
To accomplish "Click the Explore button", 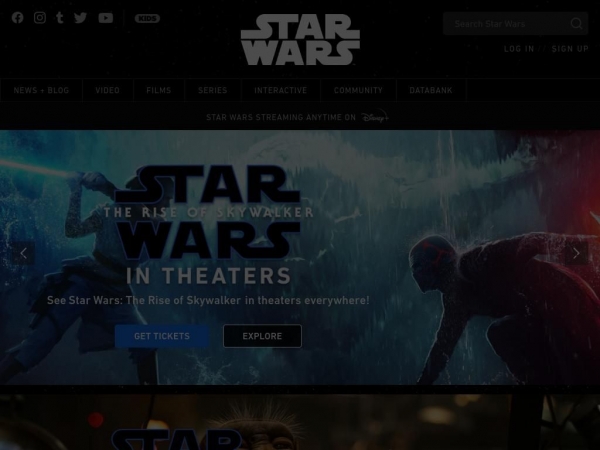I will click(262, 336).
